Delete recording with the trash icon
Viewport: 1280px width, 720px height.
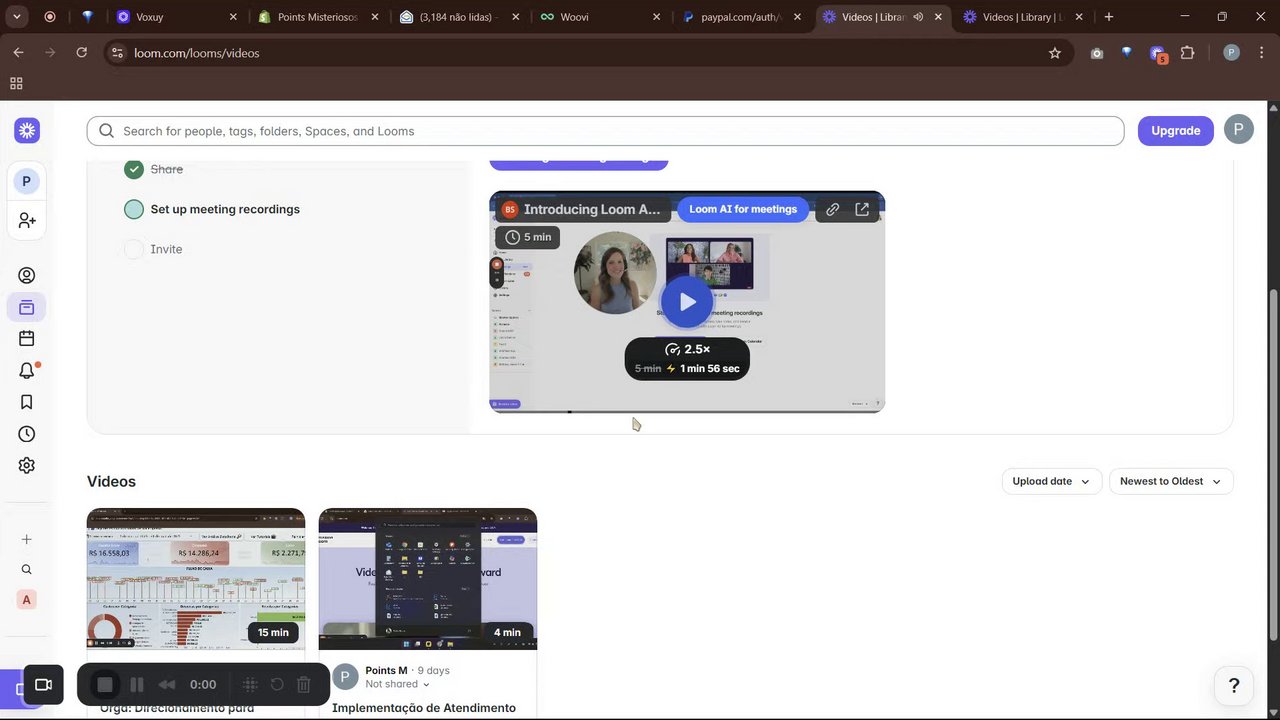click(304, 685)
